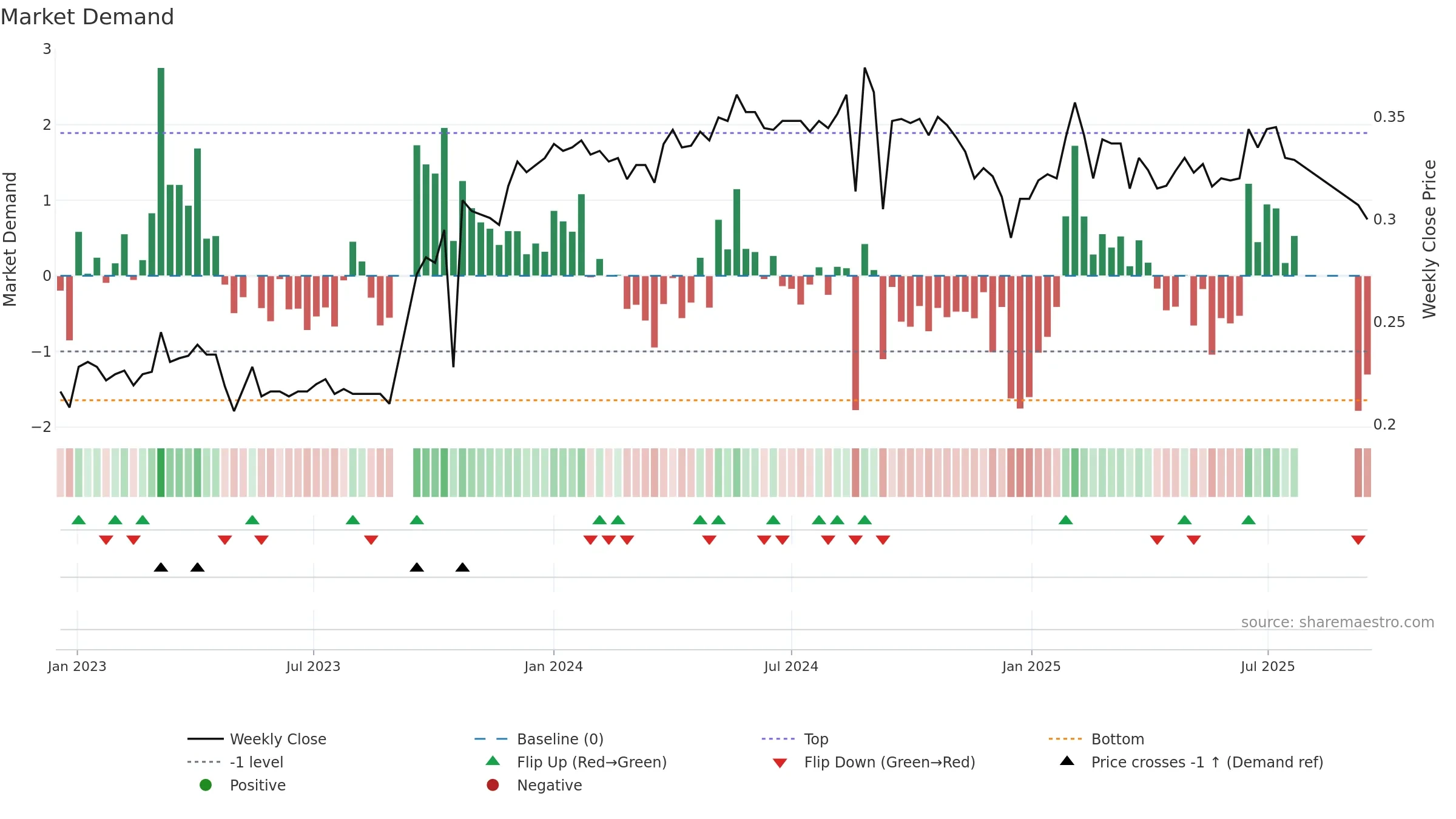1456x819 pixels.
Task: Click the −1 tick on the left axis
Action: click(x=41, y=352)
